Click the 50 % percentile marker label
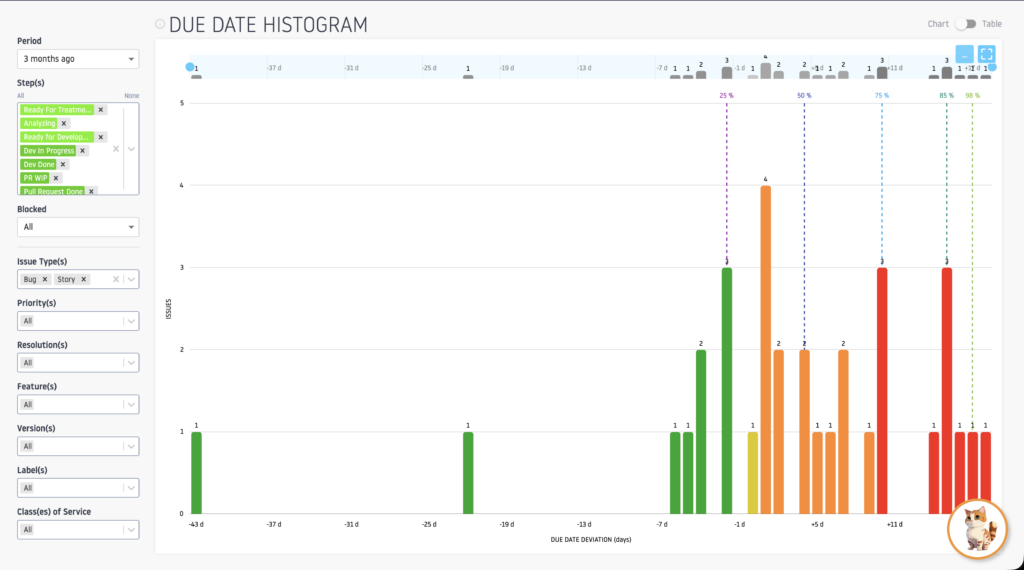This screenshot has width=1024, height=570. [x=804, y=95]
